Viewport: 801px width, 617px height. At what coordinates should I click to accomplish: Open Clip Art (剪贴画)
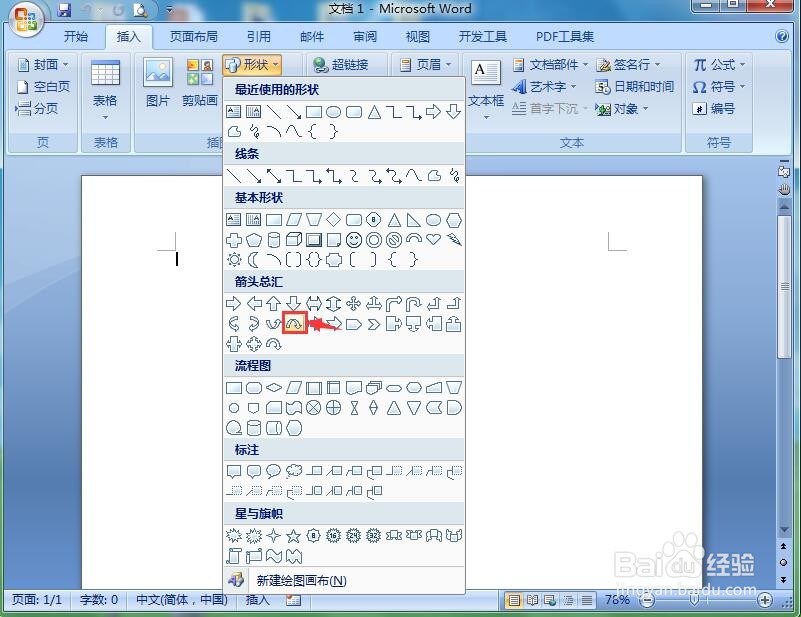200,83
